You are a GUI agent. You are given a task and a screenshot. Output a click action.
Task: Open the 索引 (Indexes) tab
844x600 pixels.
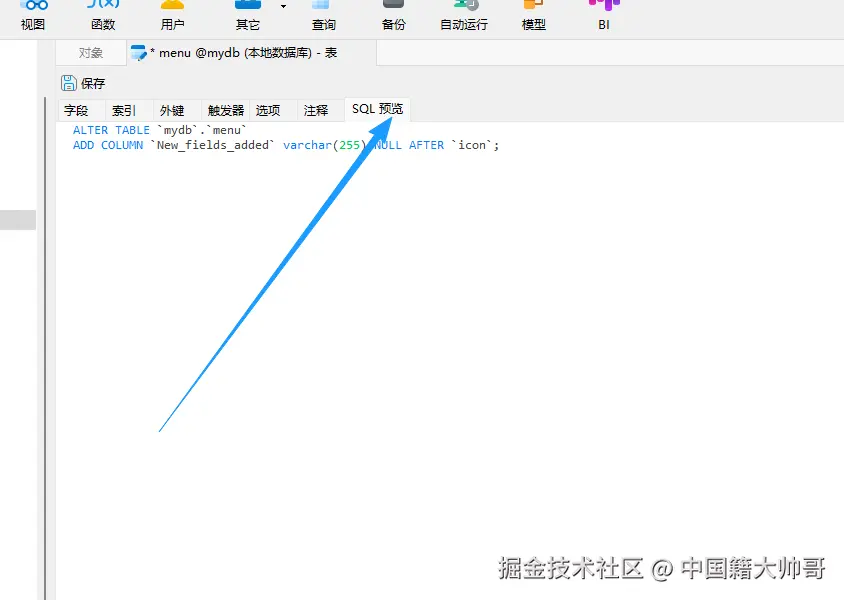[124, 110]
